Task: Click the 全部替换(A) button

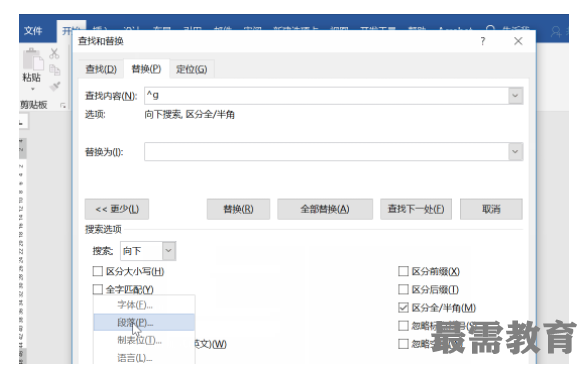Action: click(x=325, y=209)
